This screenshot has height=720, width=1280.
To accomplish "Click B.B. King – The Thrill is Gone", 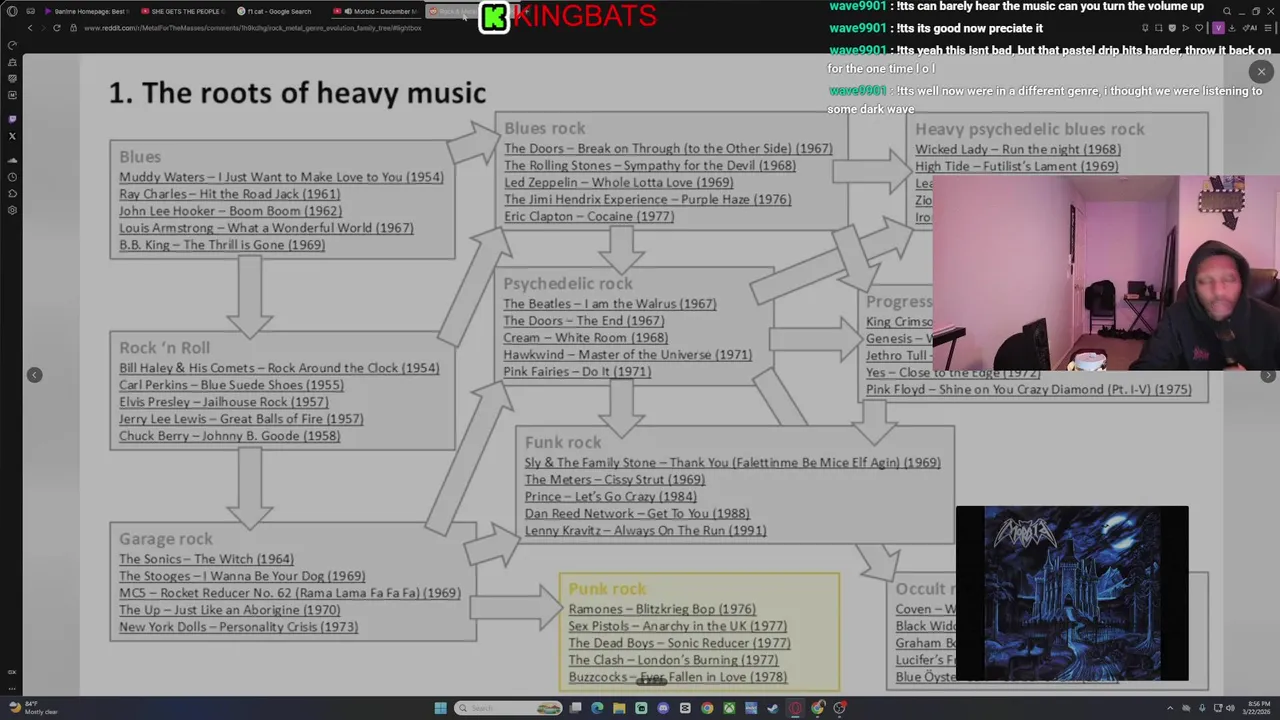I will [221, 245].
